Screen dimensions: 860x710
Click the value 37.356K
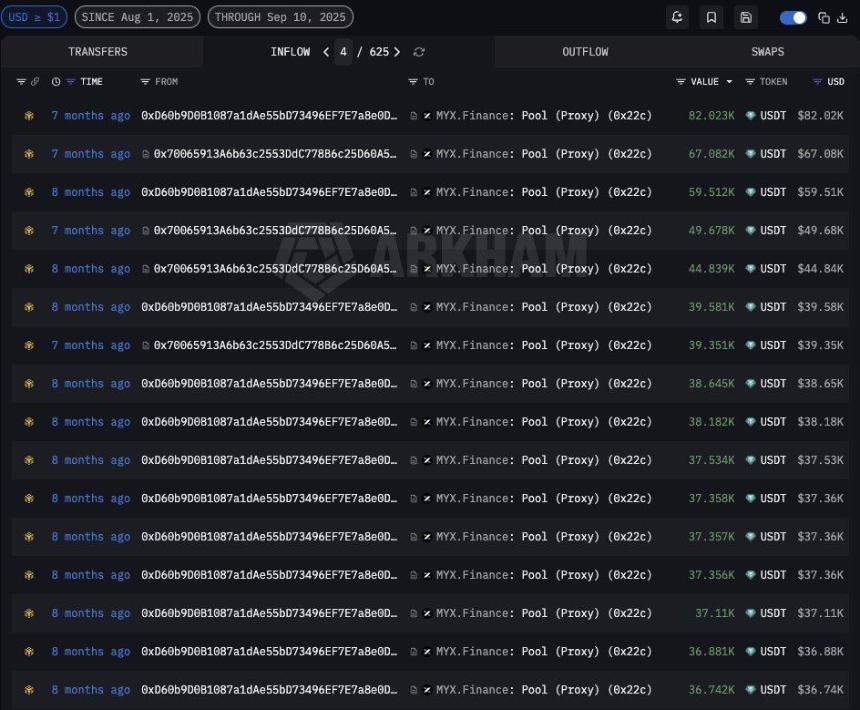click(x=711, y=575)
